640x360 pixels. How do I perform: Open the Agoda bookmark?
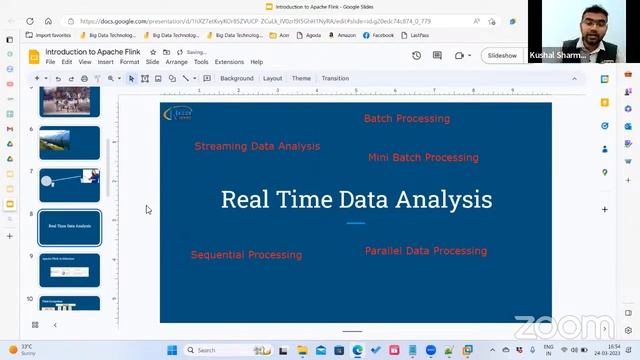pyautogui.click(x=309, y=36)
